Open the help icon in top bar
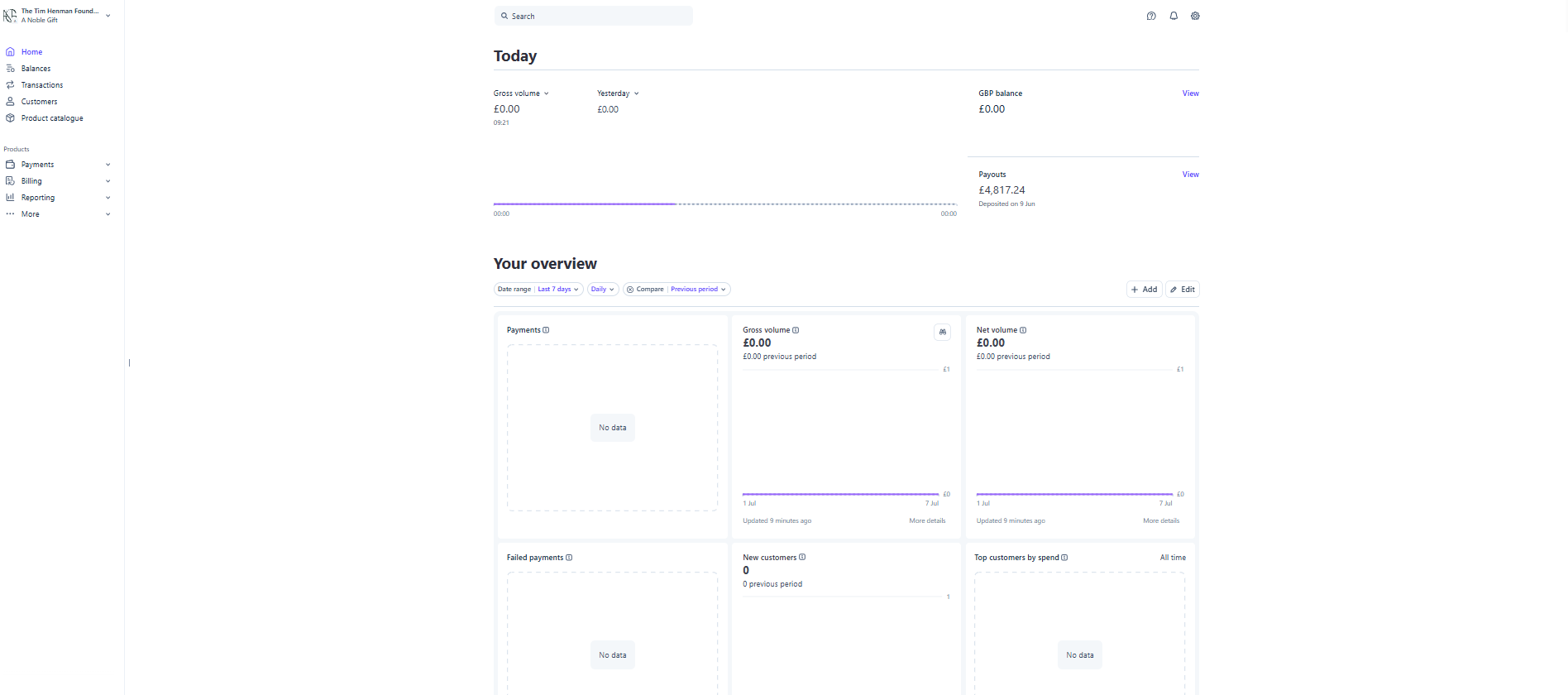 pos(1151,16)
